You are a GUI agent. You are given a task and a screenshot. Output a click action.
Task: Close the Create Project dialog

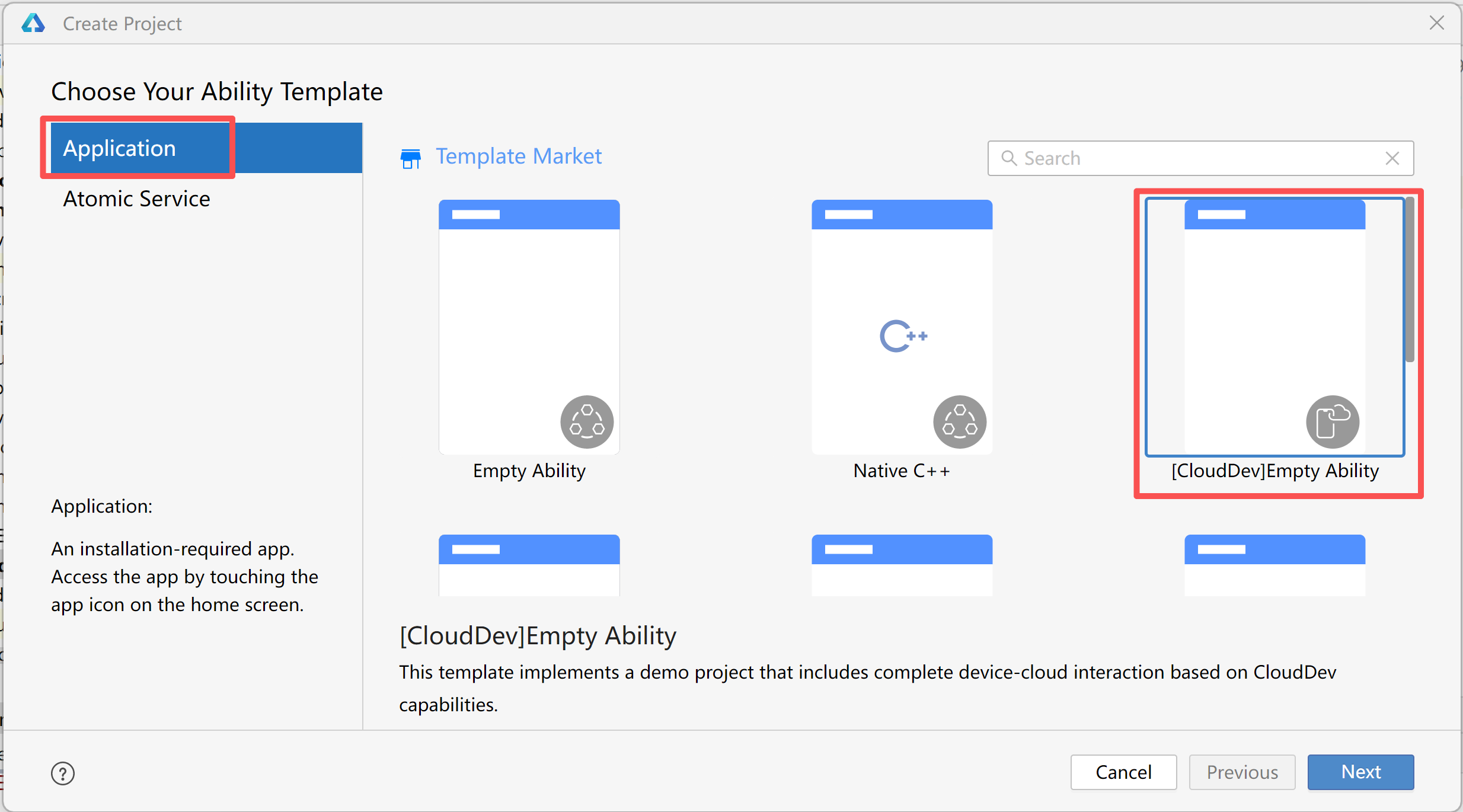click(1437, 23)
